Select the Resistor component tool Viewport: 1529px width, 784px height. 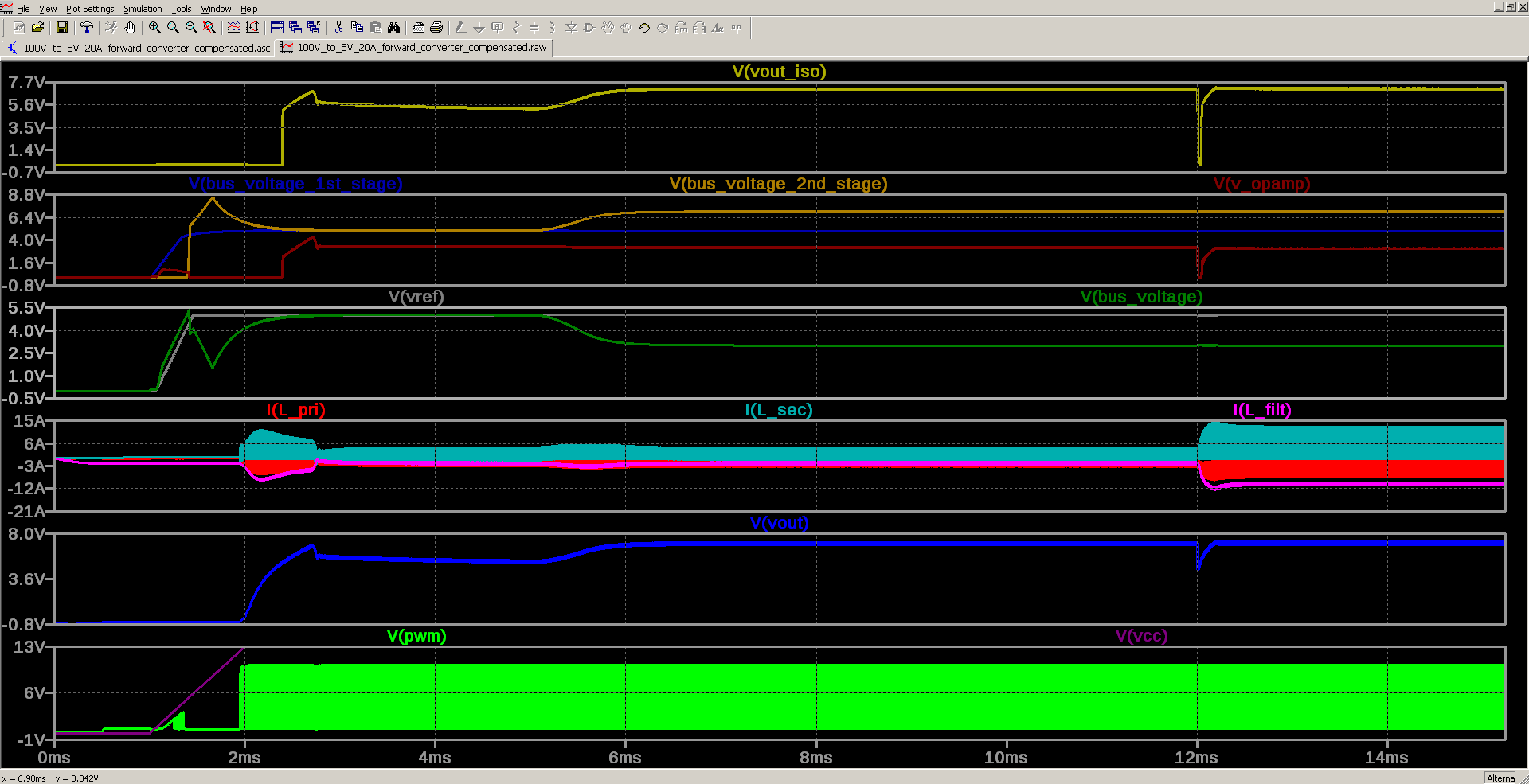pos(516,28)
